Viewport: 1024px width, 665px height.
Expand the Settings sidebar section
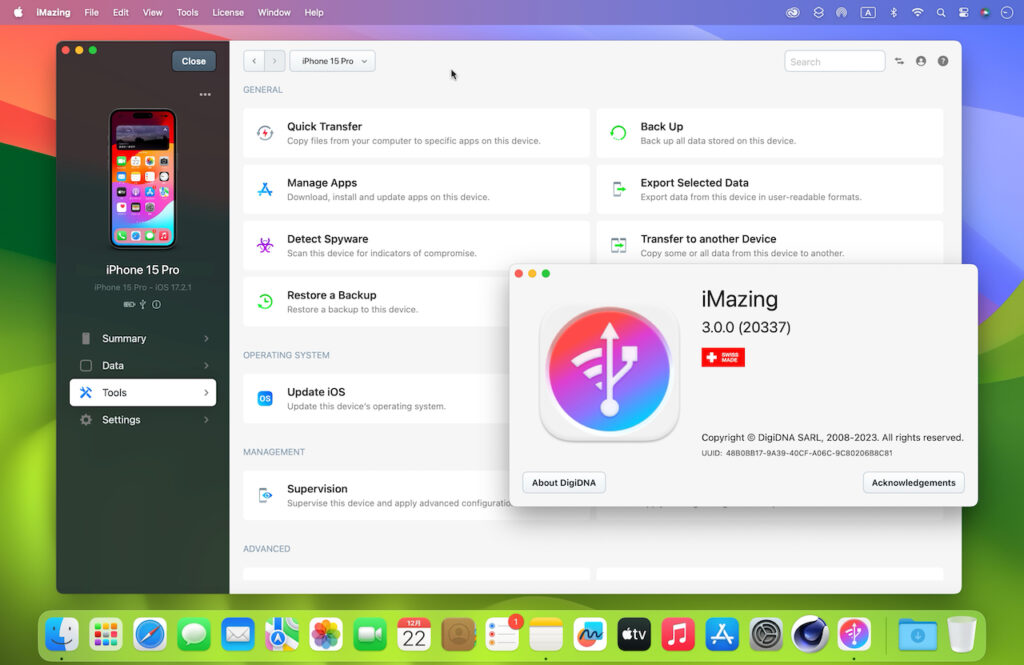click(140, 419)
